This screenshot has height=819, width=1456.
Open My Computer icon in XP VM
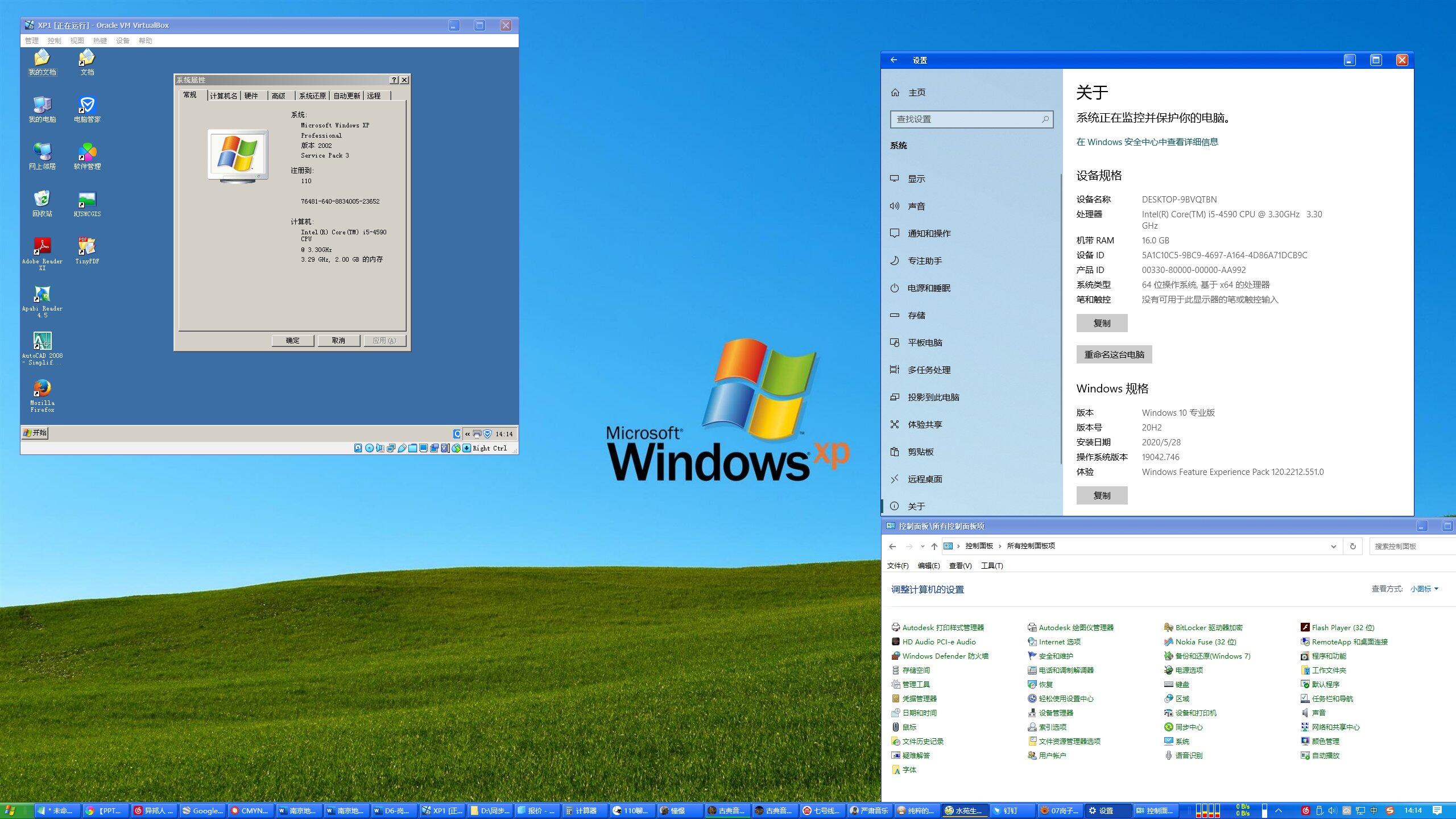(x=42, y=110)
